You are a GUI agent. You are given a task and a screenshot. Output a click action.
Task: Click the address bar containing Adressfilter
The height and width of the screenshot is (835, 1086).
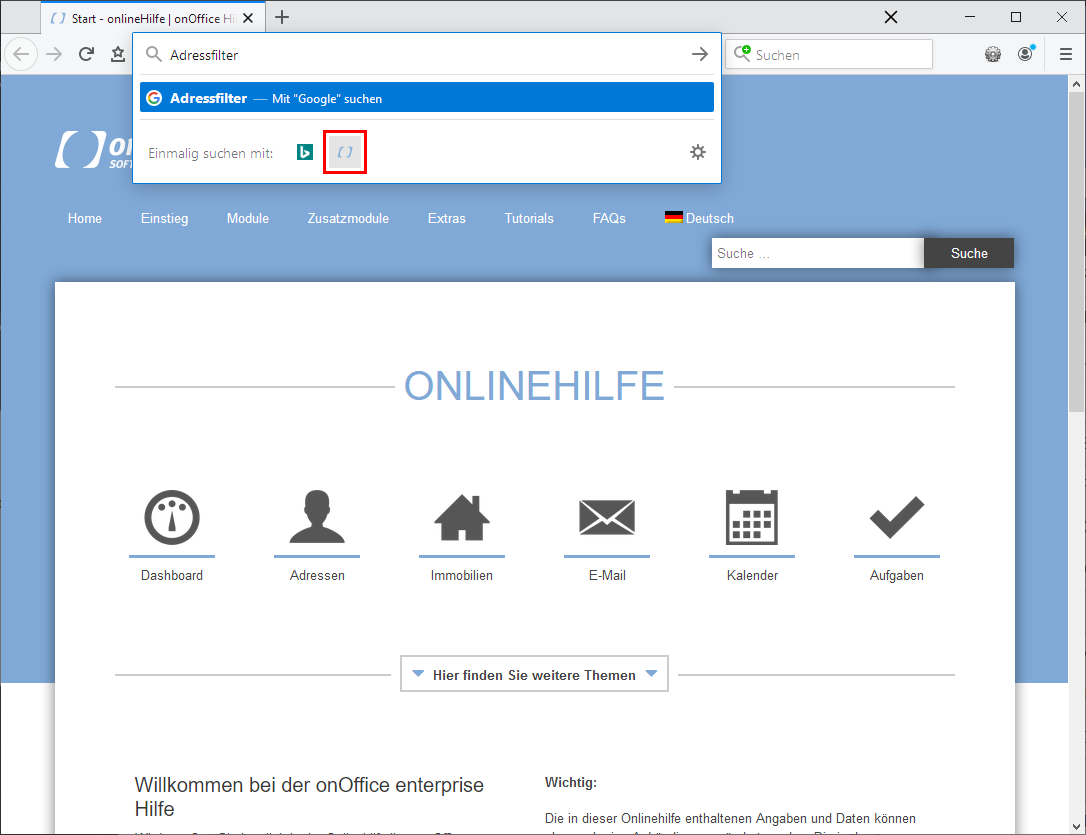click(427, 54)
